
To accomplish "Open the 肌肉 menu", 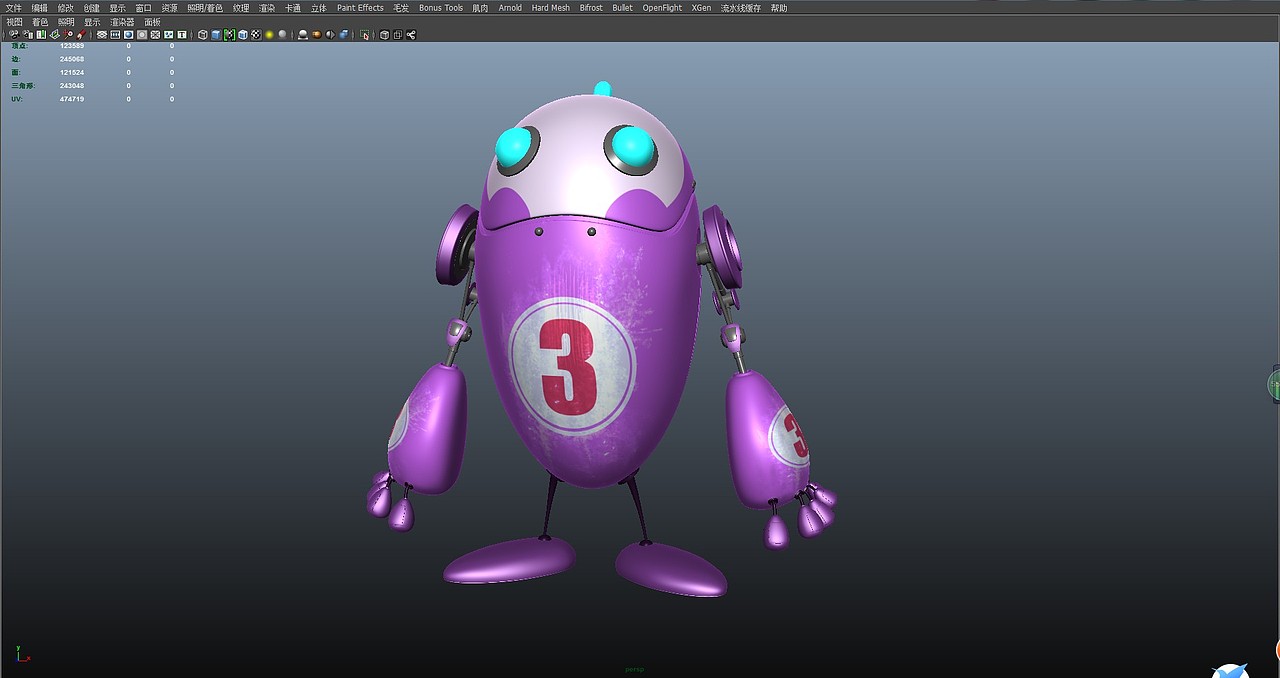I will 480,7.
